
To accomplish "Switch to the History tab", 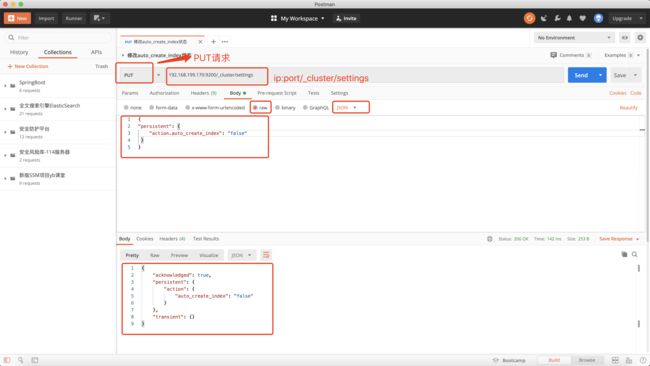I will click(x=19, y=52).
